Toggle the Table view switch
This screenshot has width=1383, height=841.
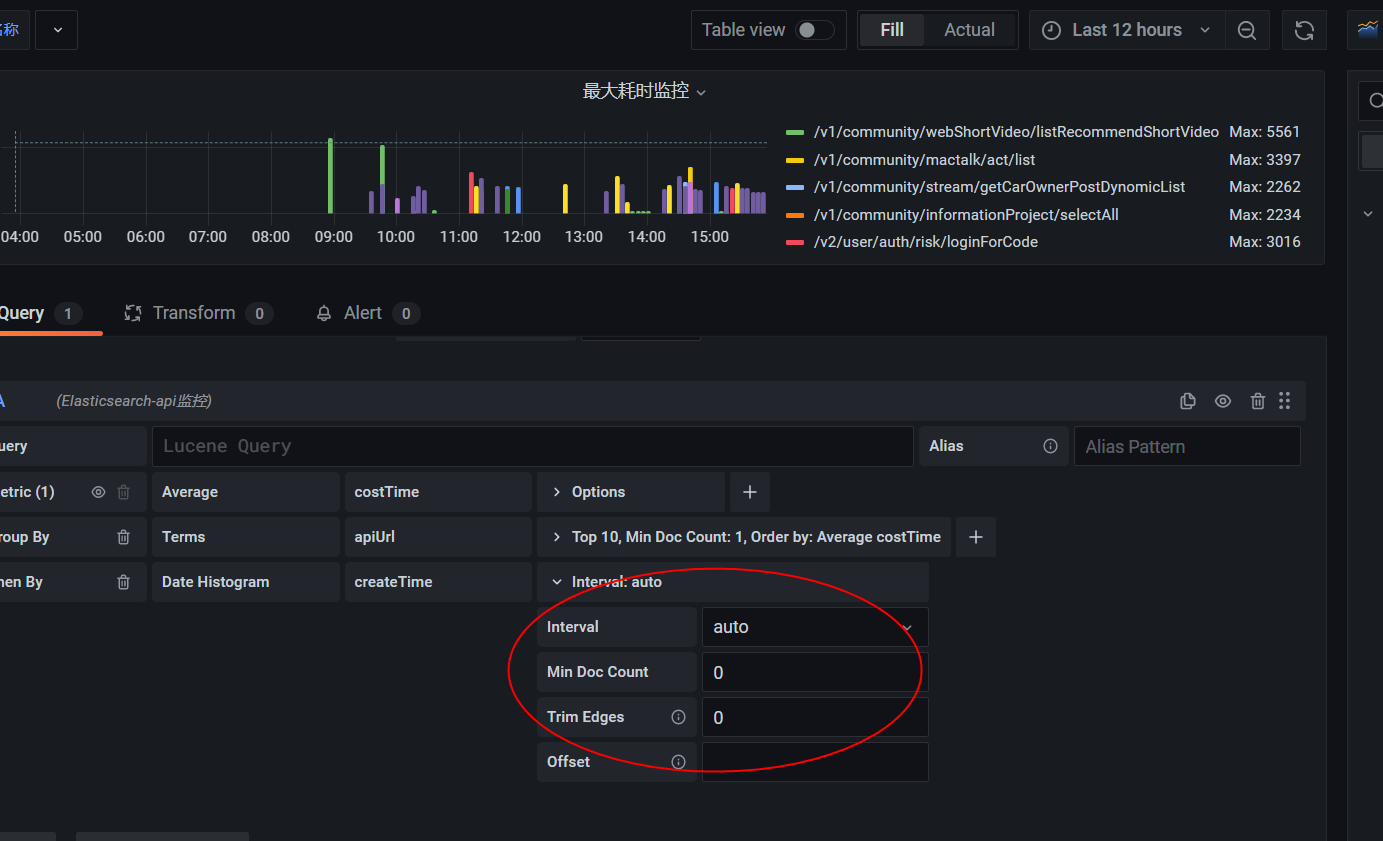[x=814, y=30]
